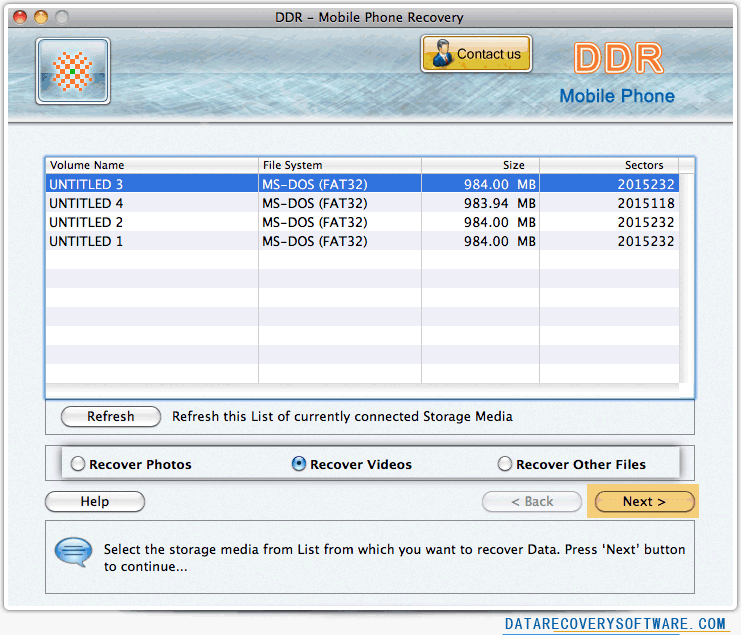Select the UNTITLED 4 volume row
741x635 pixels.
[150, 203]
